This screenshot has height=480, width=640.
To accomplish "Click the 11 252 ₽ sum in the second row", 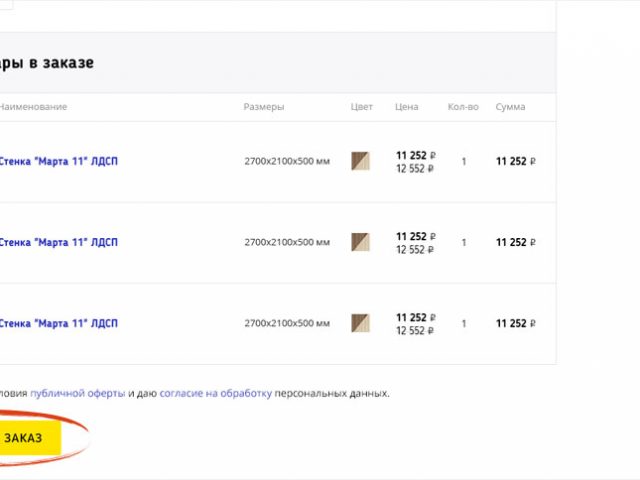I will coord(516,242).
